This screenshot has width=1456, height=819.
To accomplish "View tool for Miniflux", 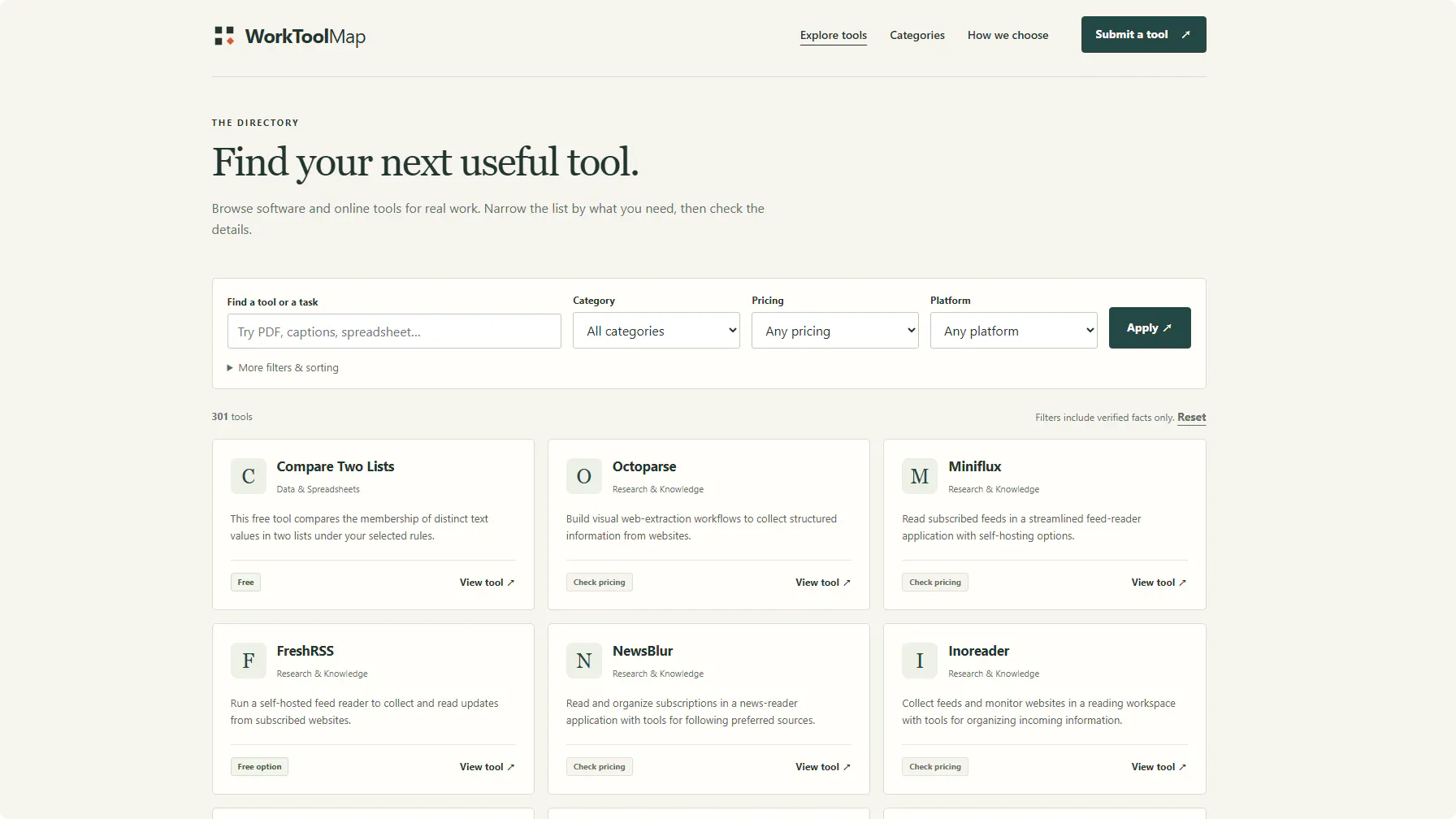I will [x=1159, y=583].
